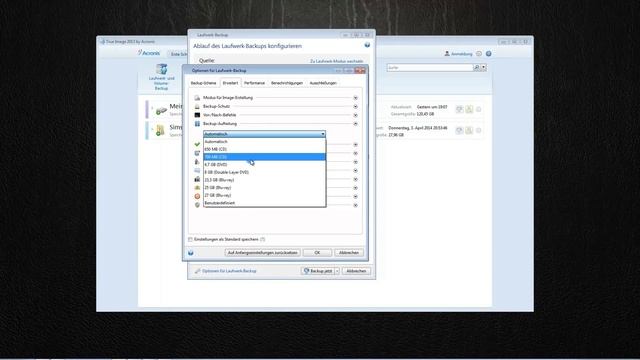
Task: Click the wrench icon beside Optionen für Laufwerk-Backup
Action: click(198, 271)
